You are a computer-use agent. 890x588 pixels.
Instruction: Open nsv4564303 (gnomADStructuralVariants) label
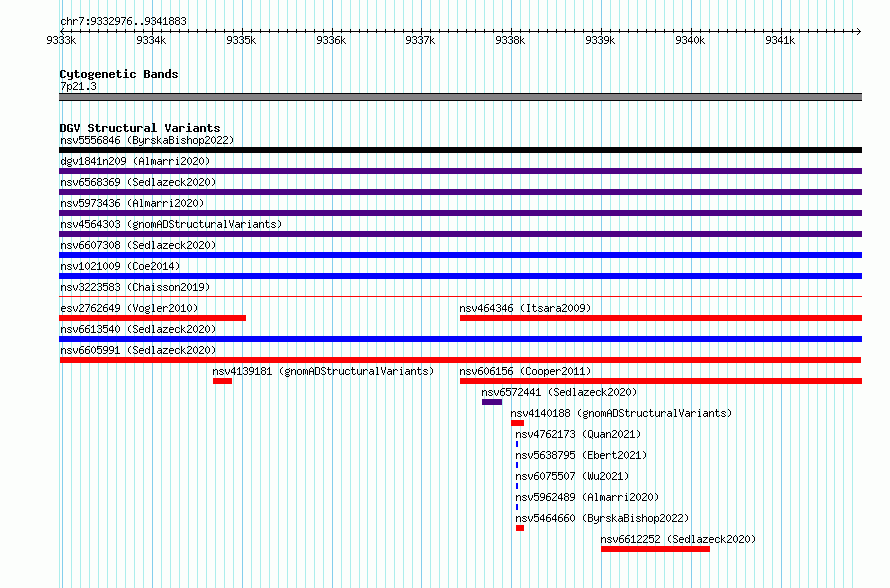coord(171,224)
